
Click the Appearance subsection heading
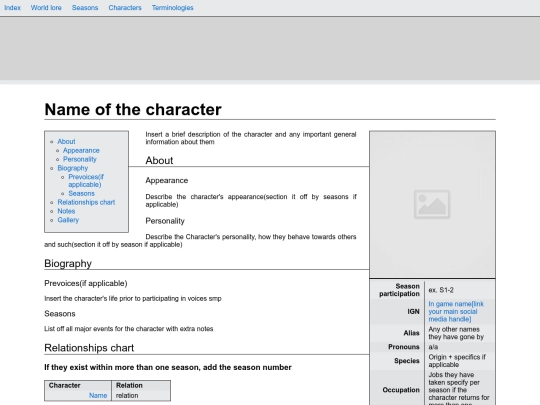pos(167,180)
